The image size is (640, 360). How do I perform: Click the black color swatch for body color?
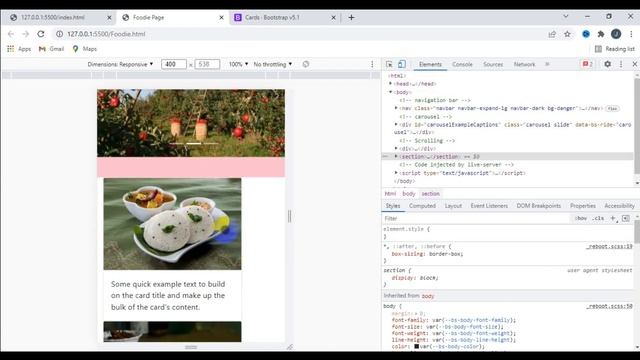click(417, 347)
